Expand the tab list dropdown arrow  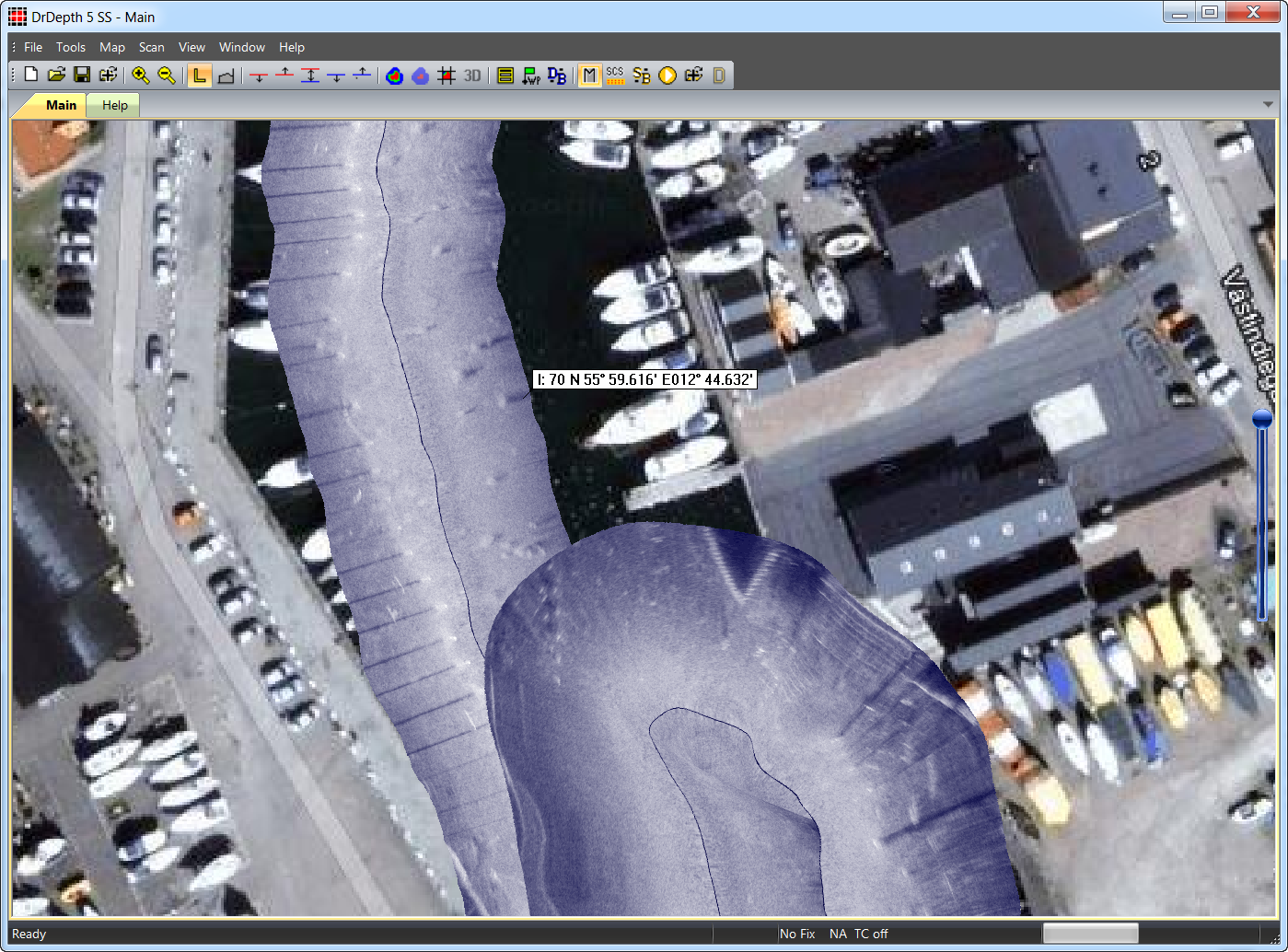[x=1268, y=105]
